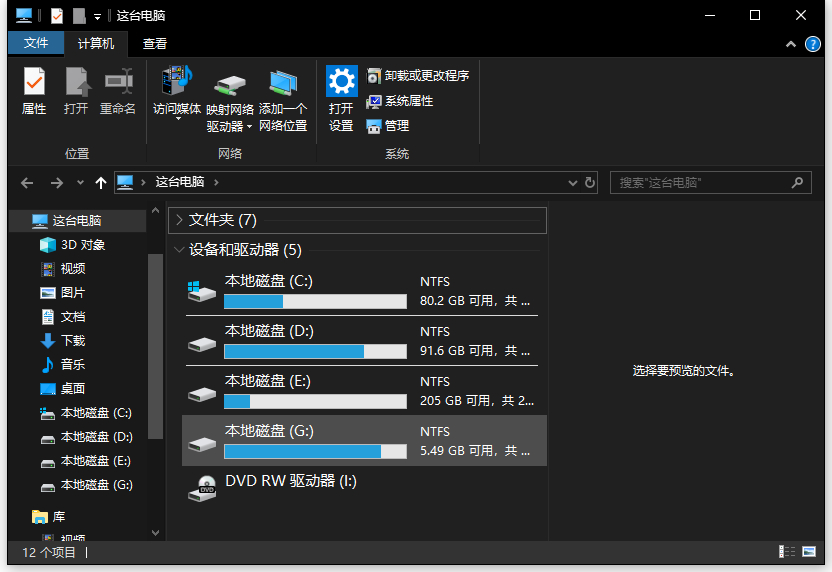The width and height of the screenshot is (832, 572).
Task: Go back with the left arrow
Action: coord(27,183)
